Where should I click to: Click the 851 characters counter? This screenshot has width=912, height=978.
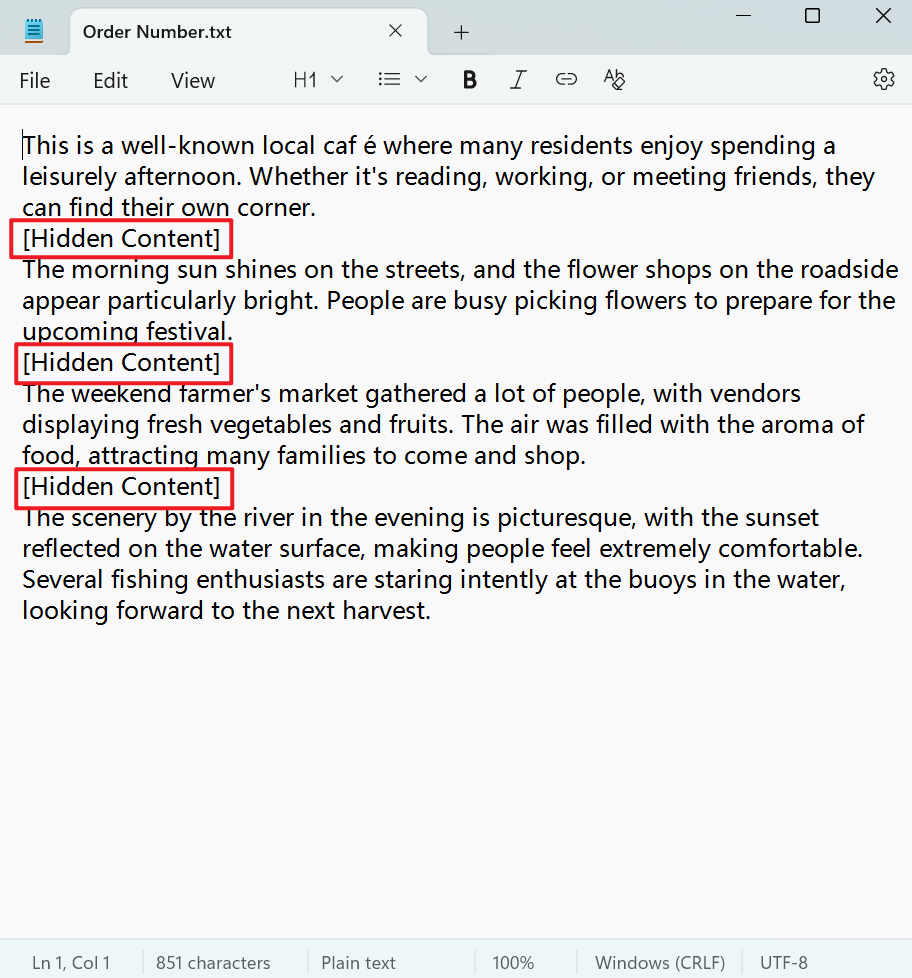tap(213, 962)
